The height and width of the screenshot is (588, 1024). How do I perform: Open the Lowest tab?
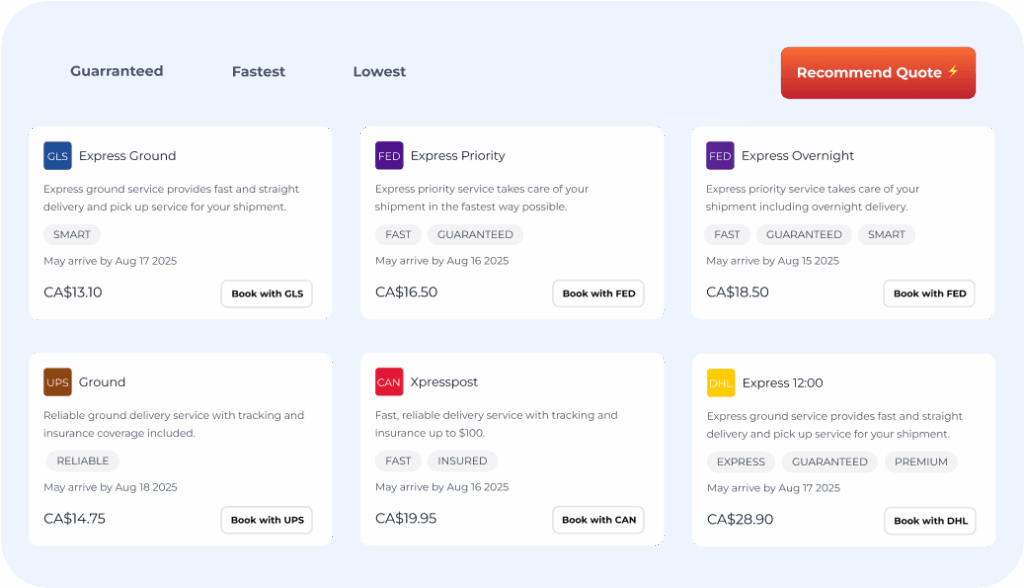click(379, 72)
